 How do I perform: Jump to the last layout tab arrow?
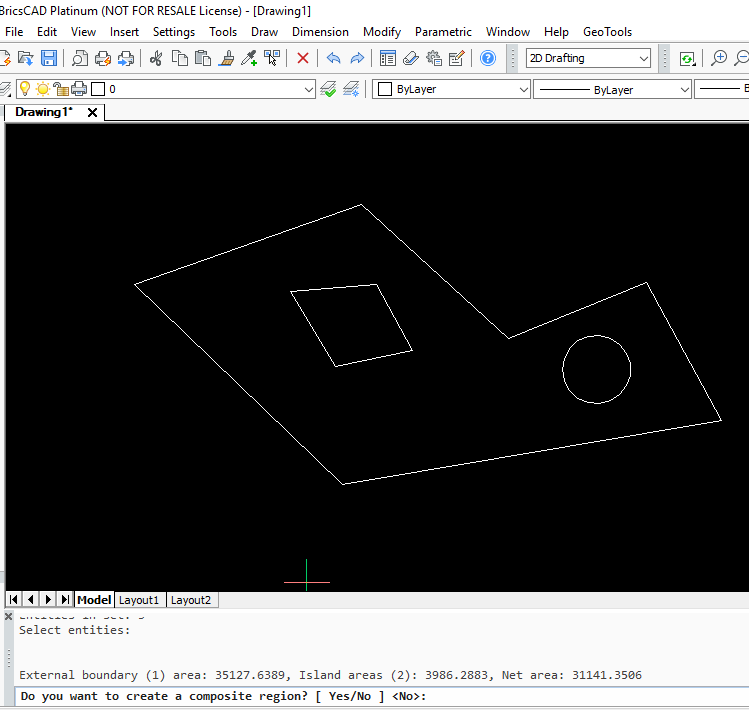tap(65, 600)
